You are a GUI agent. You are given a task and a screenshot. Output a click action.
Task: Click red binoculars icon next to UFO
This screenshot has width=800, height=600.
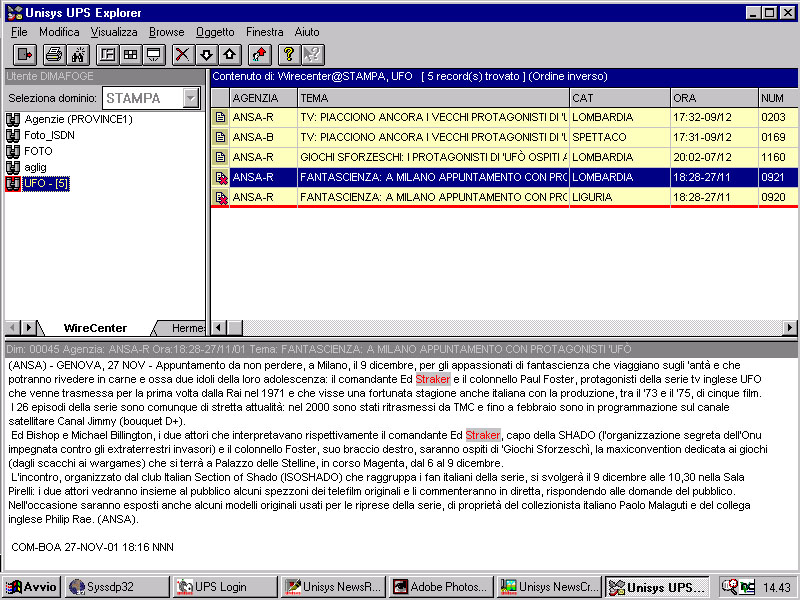[13, 184]
